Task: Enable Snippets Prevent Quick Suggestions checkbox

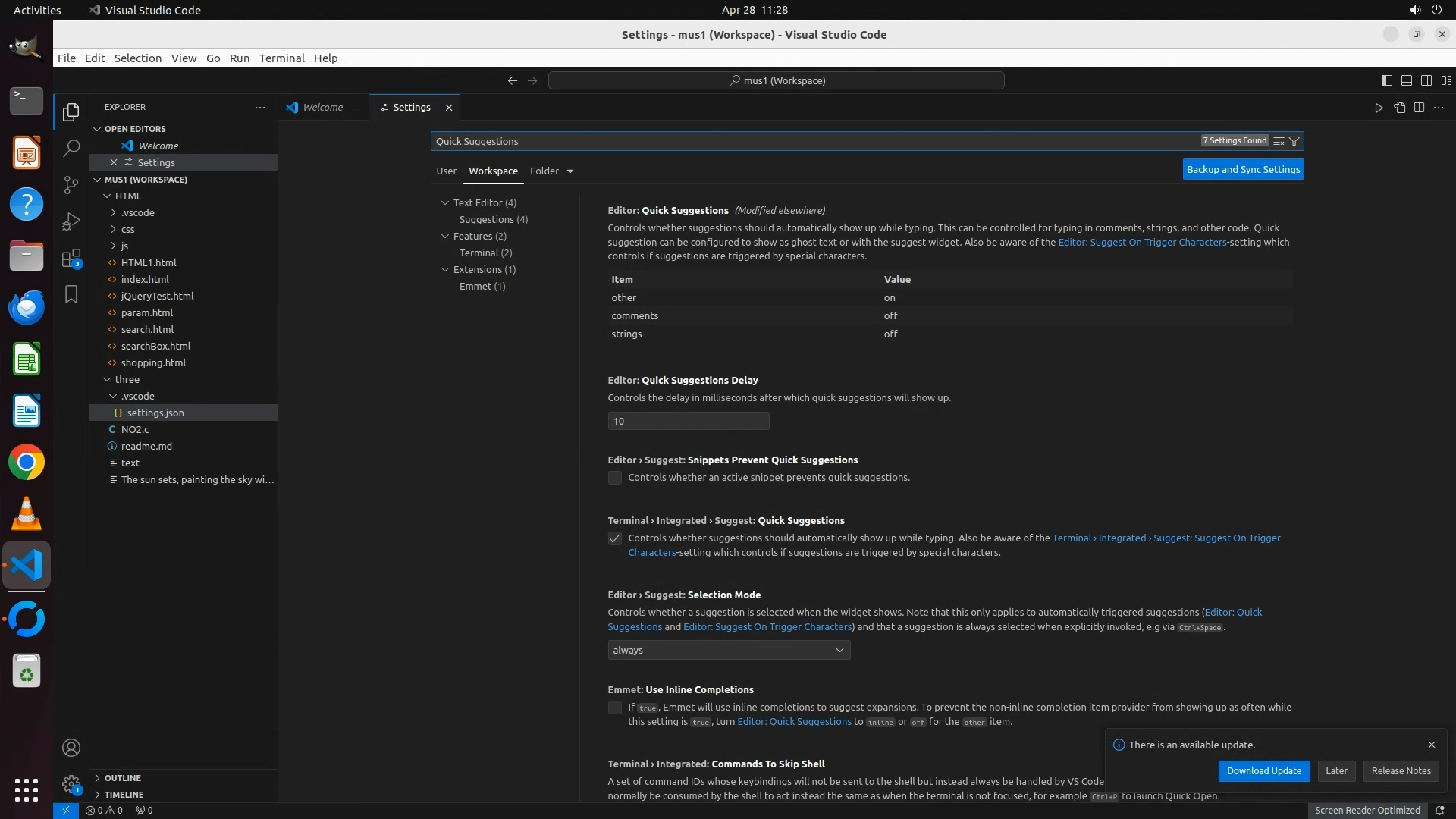Action: point(615,478)
